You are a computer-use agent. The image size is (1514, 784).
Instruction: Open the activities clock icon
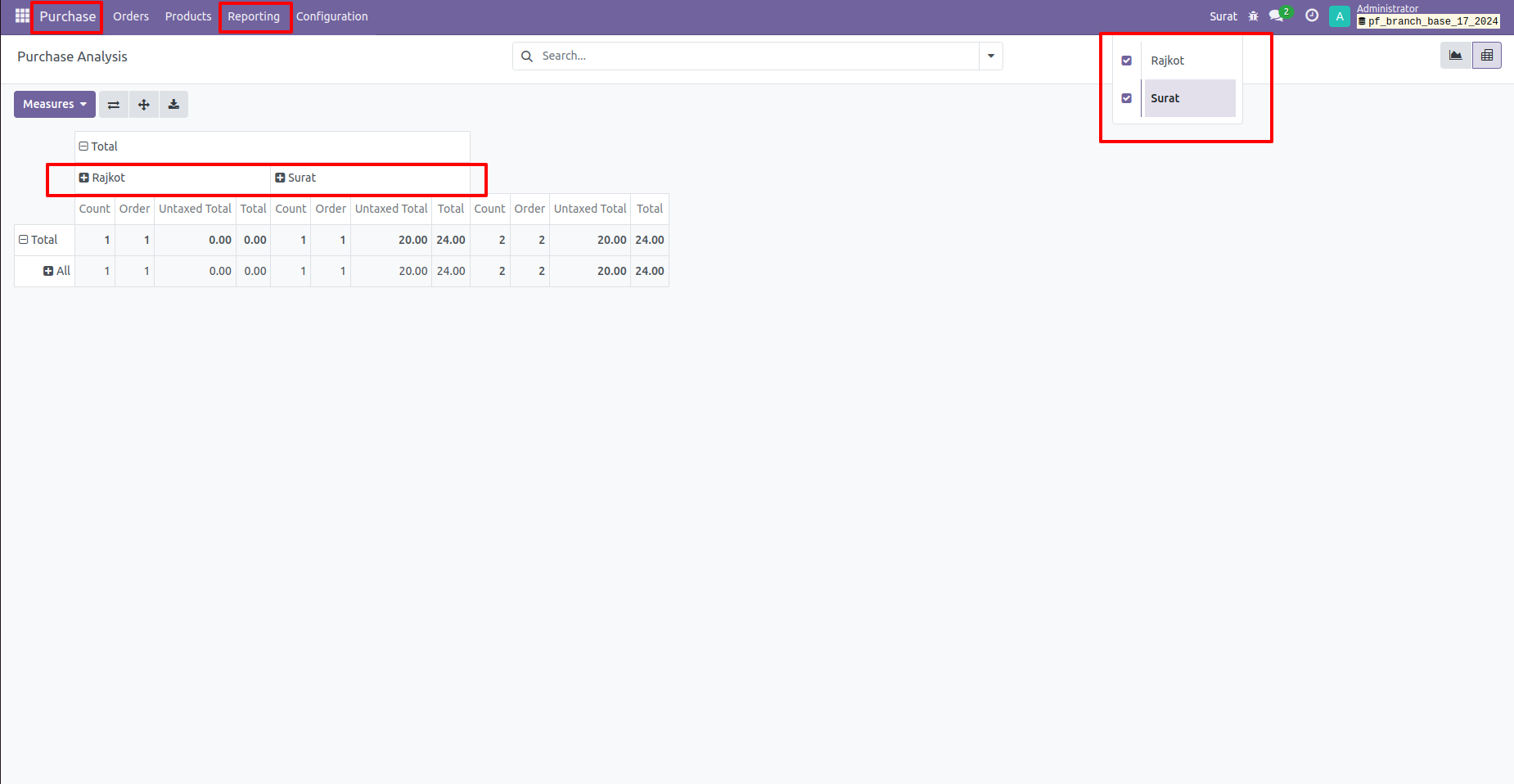[x=1311, y=16]
